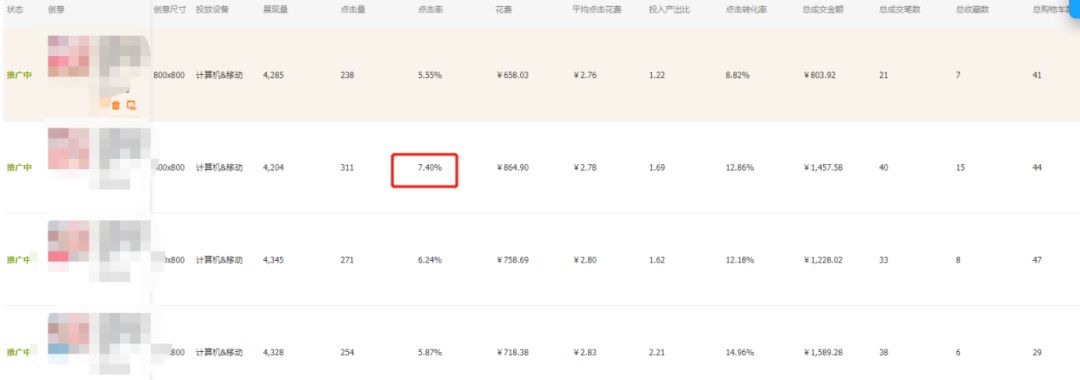Select the click rate 6.24%
This screenshot has height=380, width=1080.
coord(430,260)
